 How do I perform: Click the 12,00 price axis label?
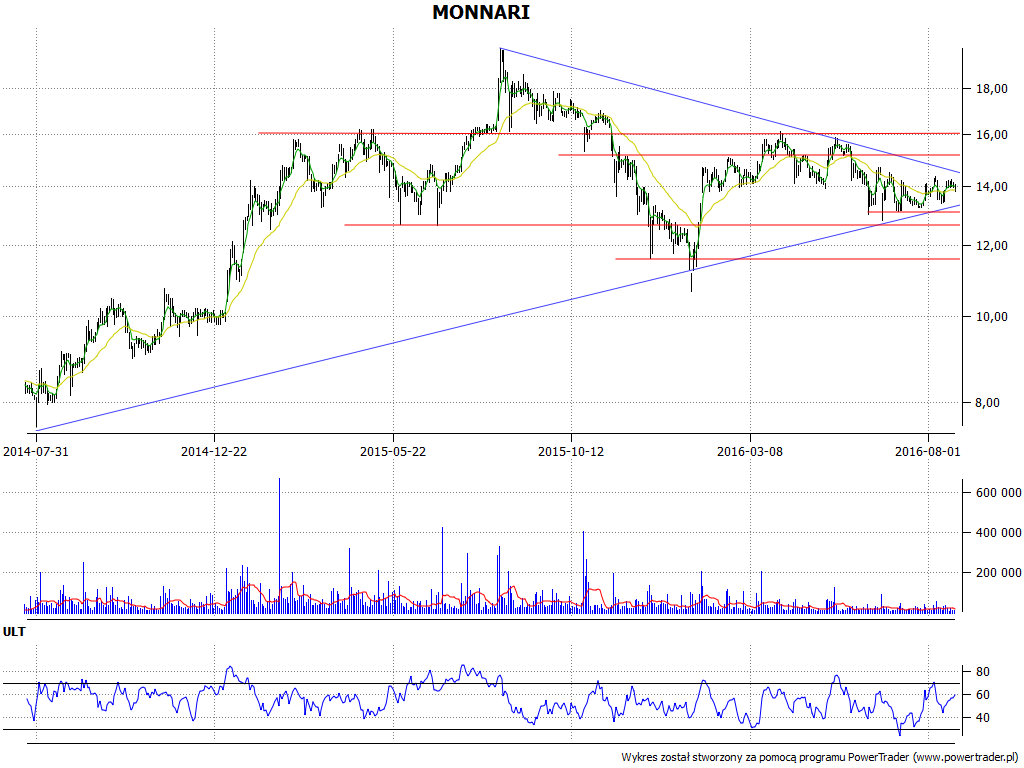[x=991, y=246]
